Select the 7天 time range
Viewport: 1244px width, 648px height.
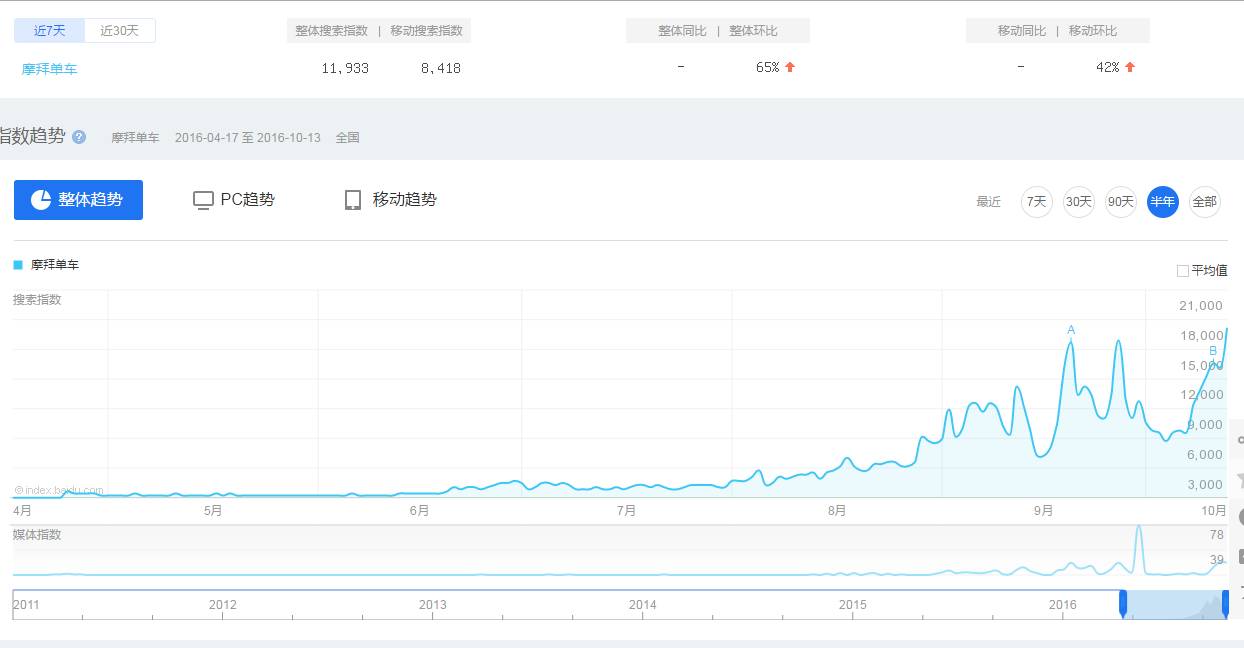pos(1037,202)
